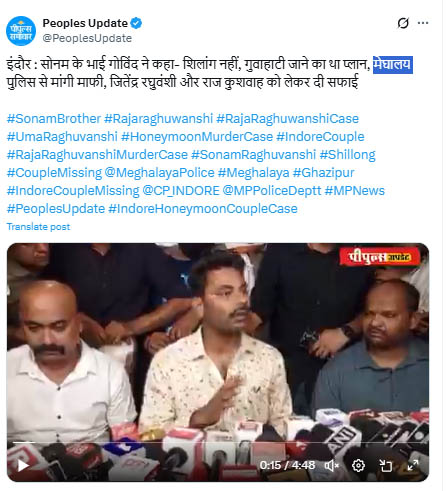
Task: Click the #MPNews hashtag
Action: [x=355, y=191]
